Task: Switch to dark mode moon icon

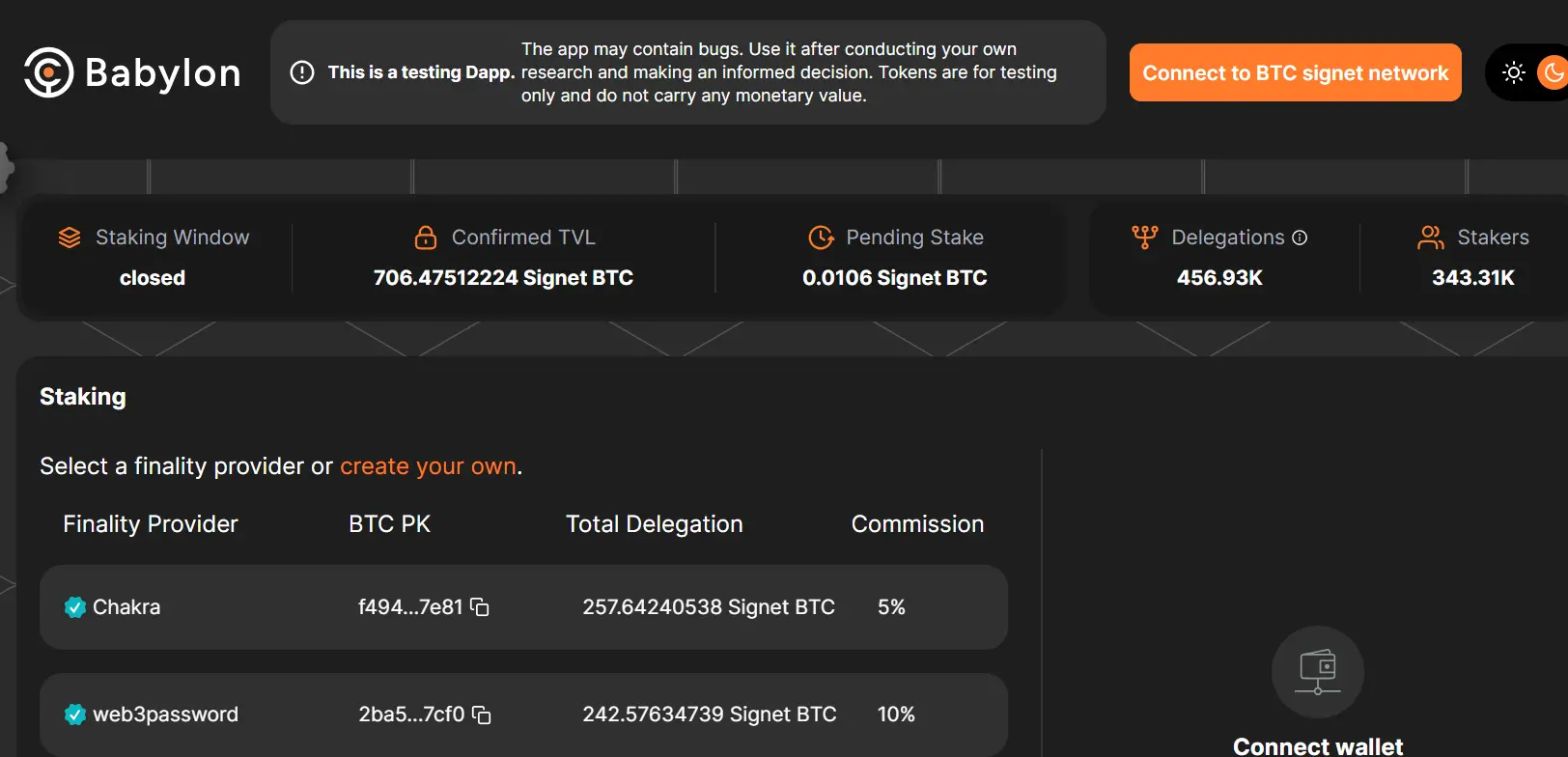Action: (x=1554, y=72)
